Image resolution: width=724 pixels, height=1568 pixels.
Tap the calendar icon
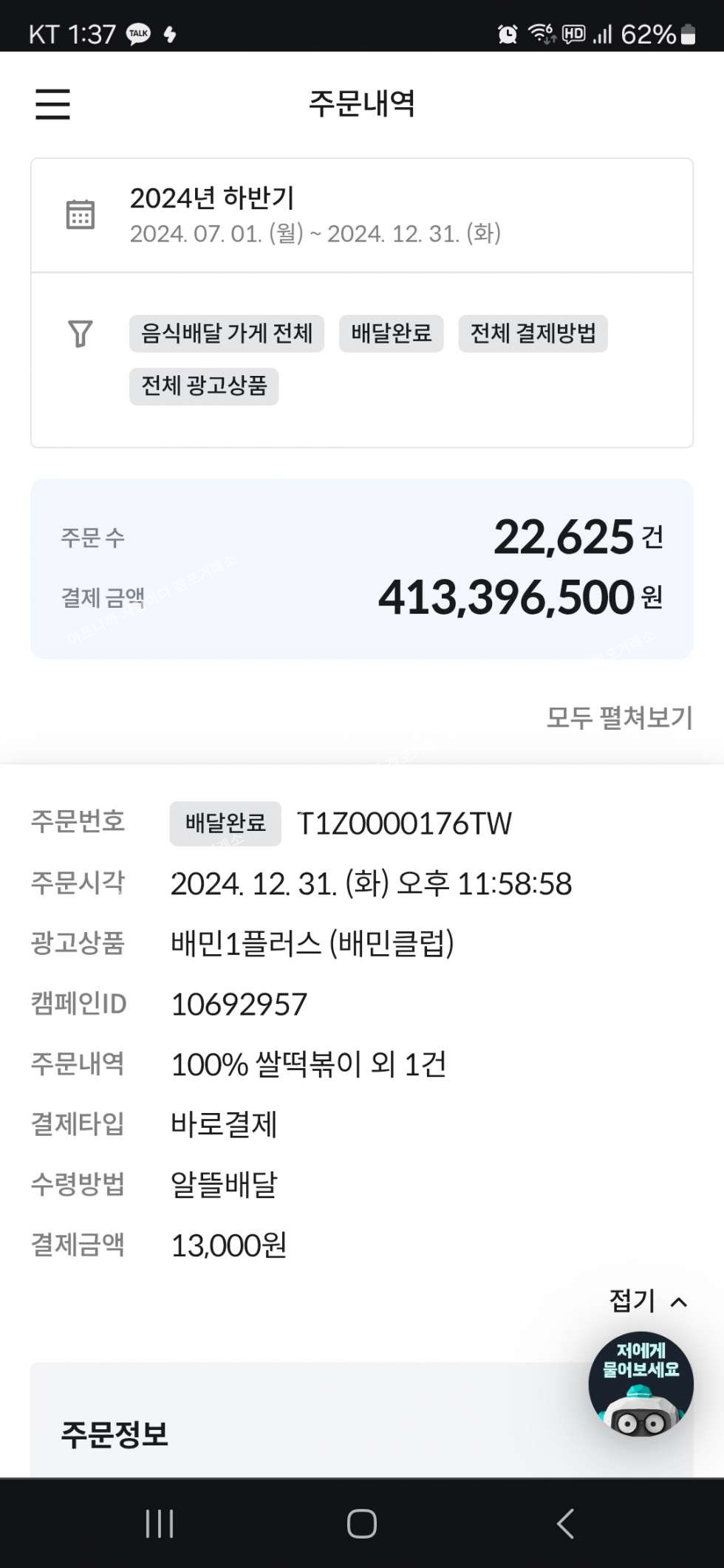coord(80,214)
